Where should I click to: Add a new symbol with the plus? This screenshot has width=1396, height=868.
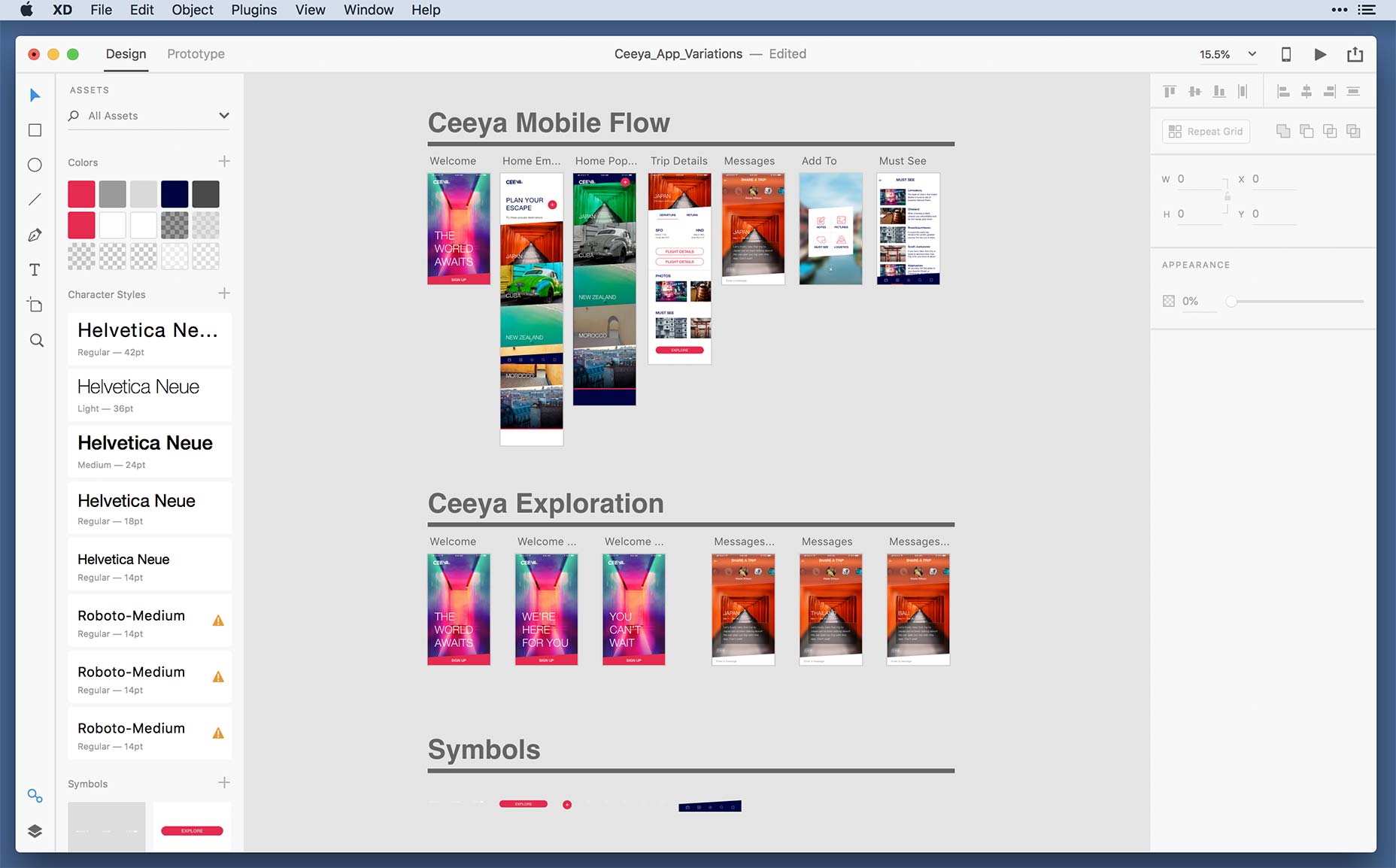coord(224,783)
